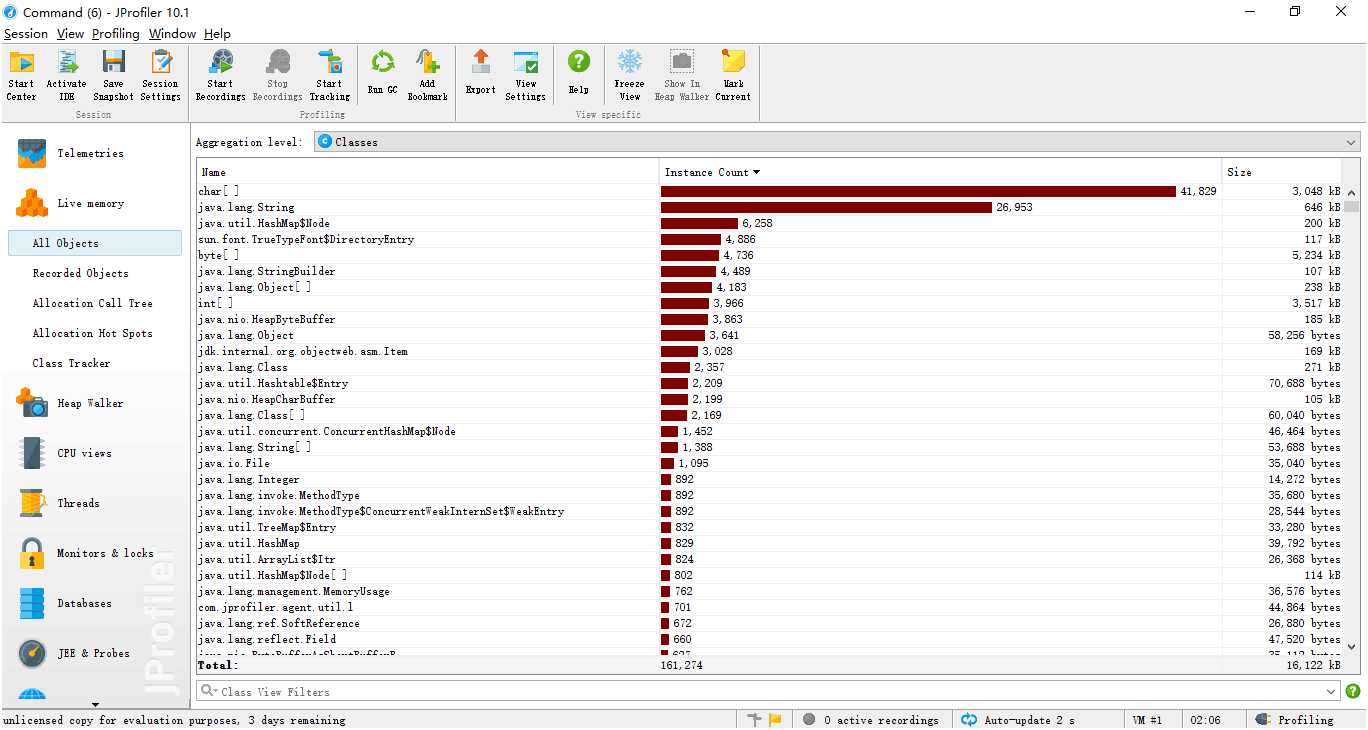Viewport: 1368px width, 730px height.
Task: Open the Help menu in menu bar
Action: [217, 33]
